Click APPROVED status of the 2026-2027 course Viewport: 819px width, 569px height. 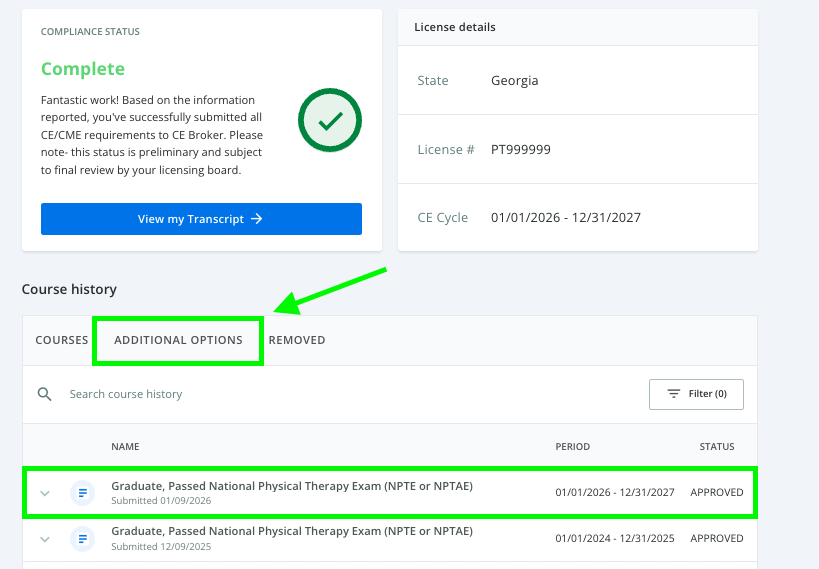717,492
